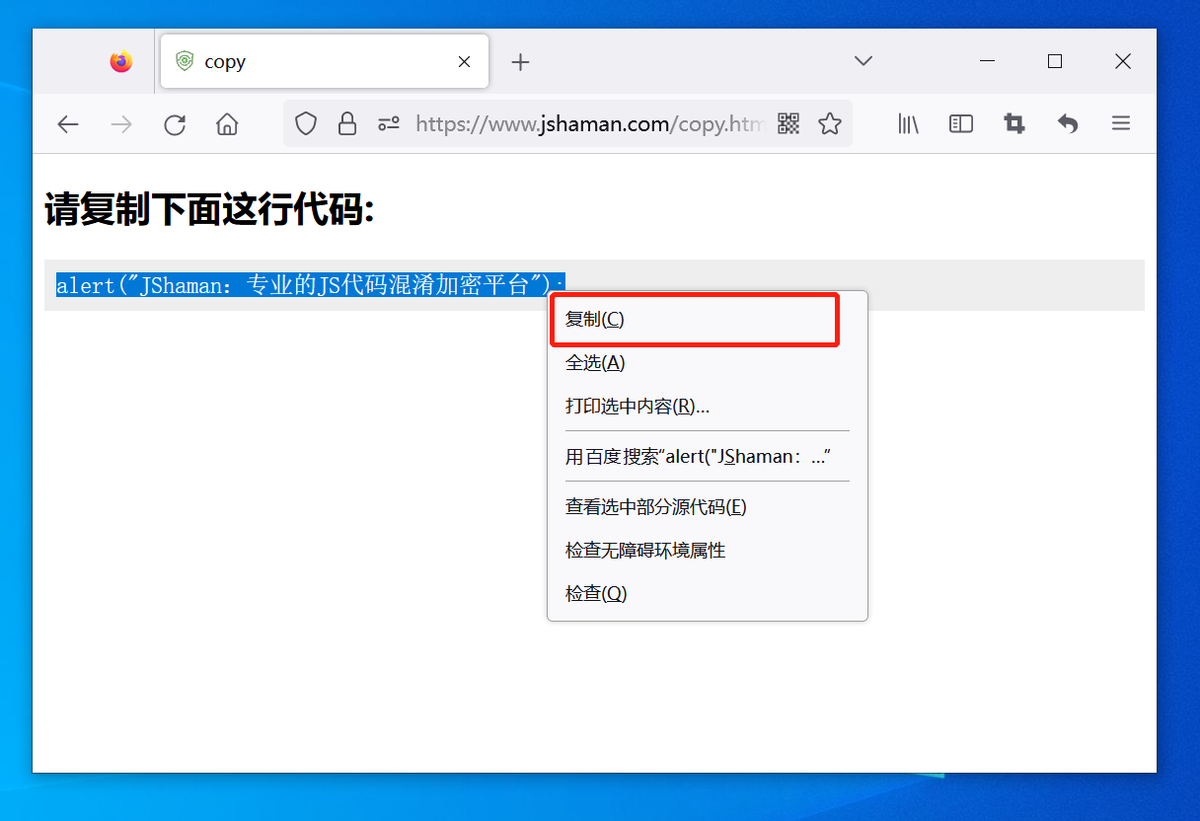
Task: Choose 查看选中部分源代码(E) menu entry
Action: [707, 507]
